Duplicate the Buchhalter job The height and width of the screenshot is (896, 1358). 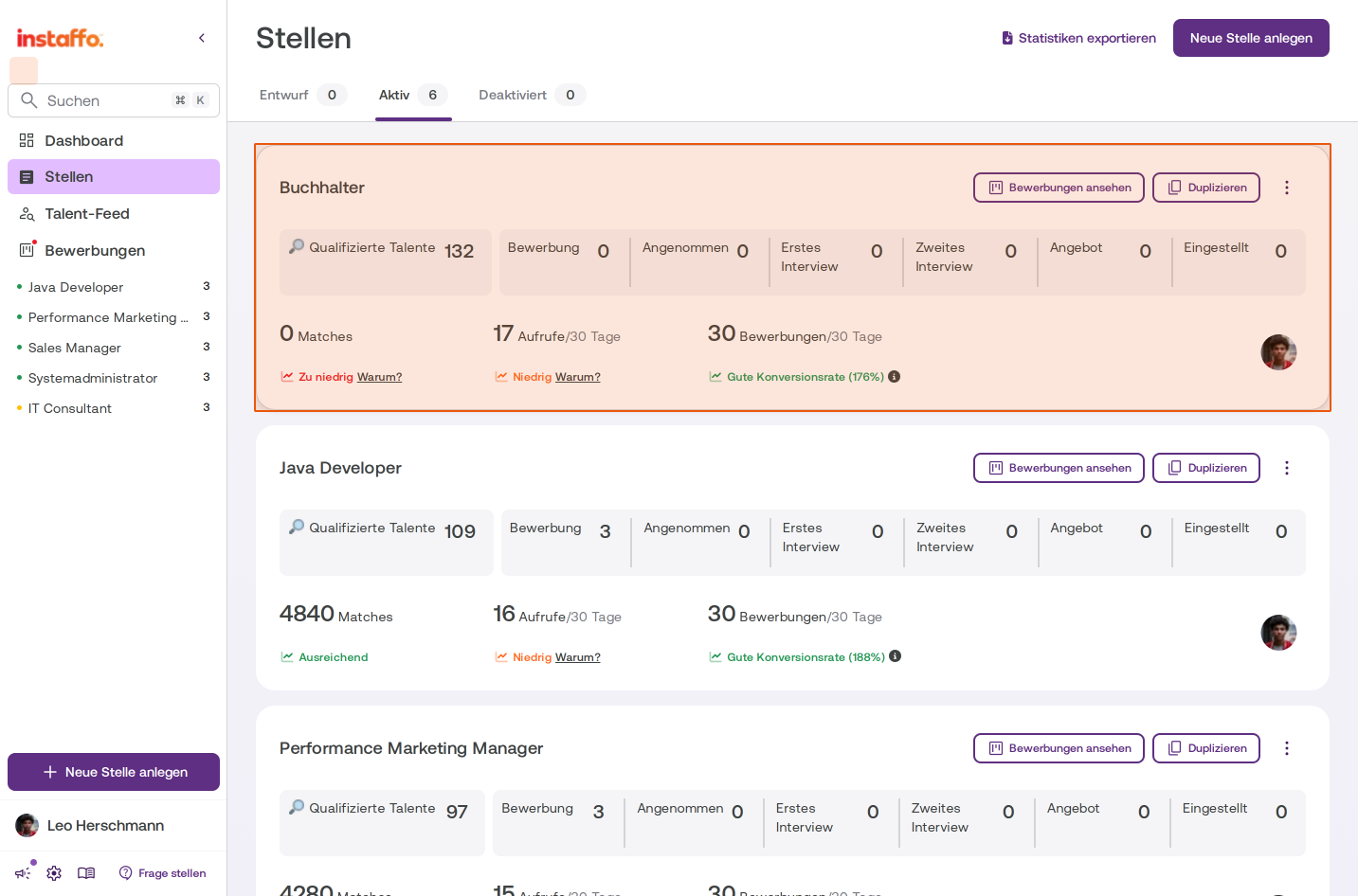[1206, 188]
